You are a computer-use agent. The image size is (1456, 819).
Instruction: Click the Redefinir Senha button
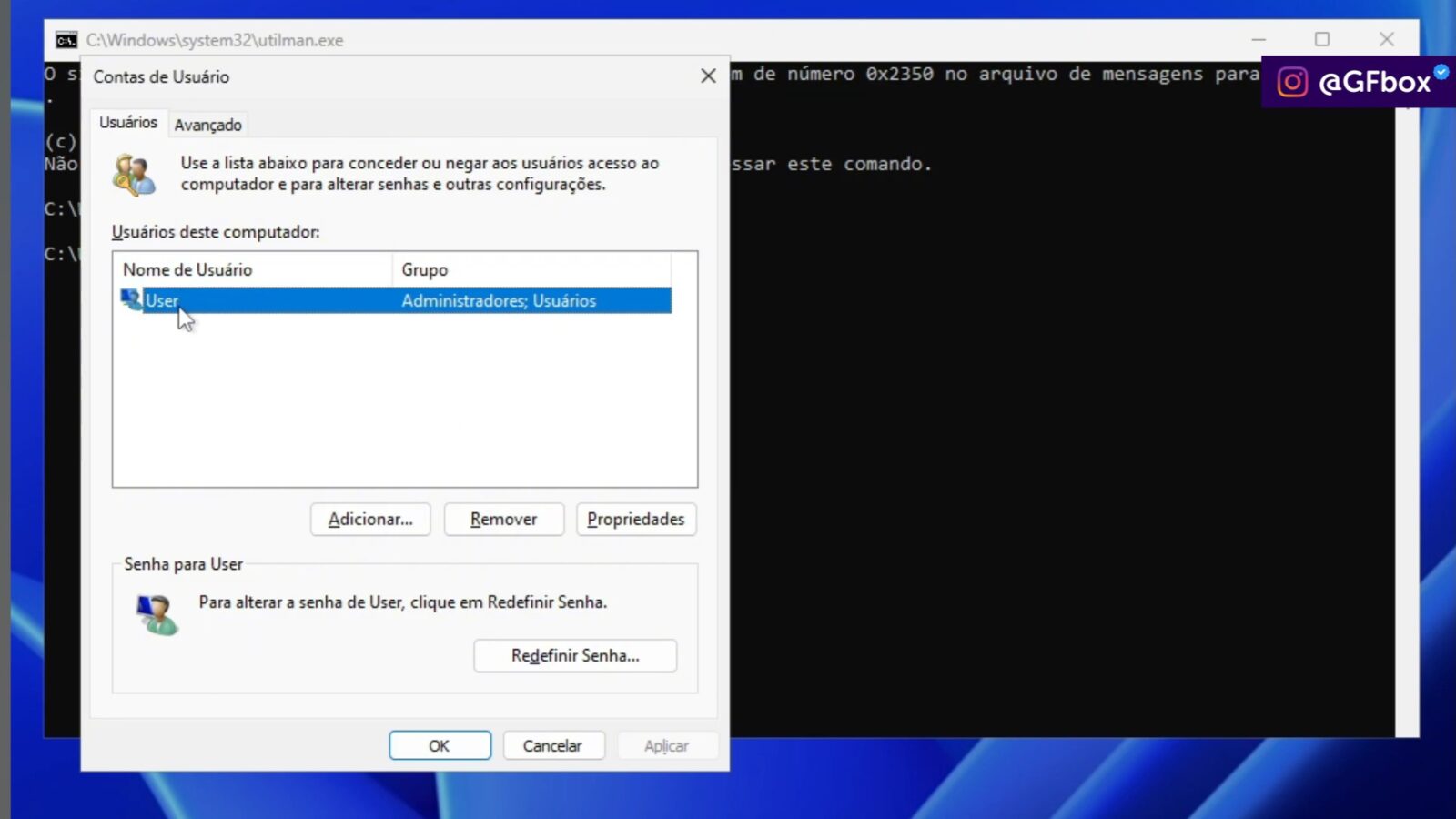click(575, 655)
